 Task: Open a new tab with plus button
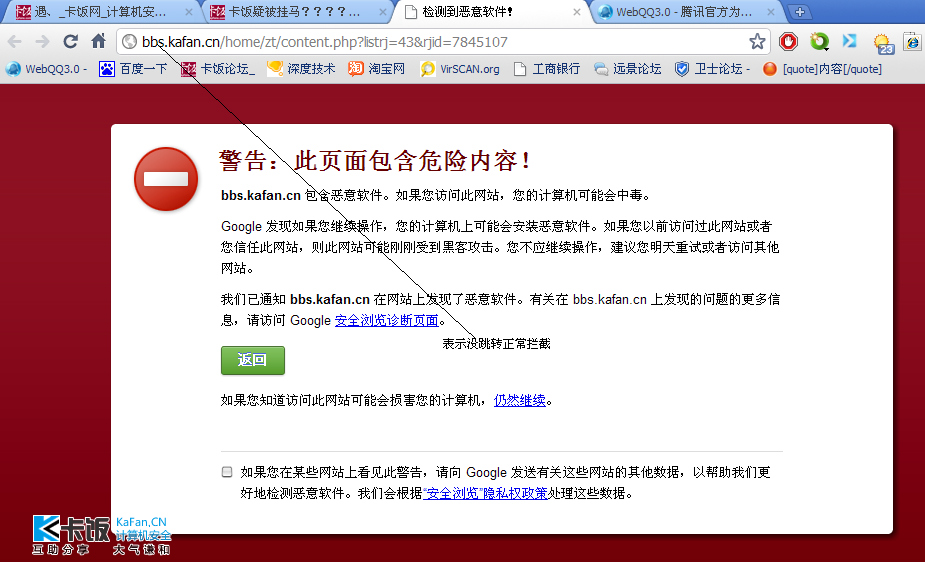click(x=799, y=12)
